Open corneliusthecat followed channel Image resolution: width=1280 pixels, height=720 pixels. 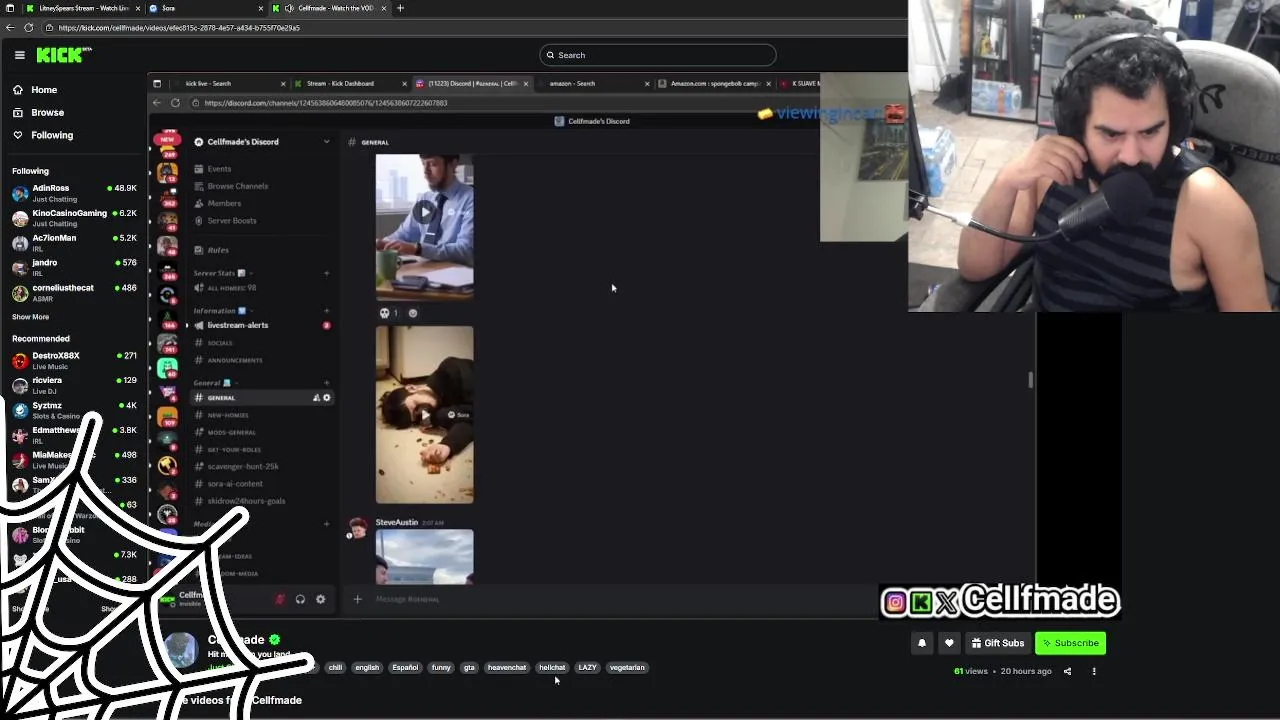pyautogui.click(x=74, y=292)
